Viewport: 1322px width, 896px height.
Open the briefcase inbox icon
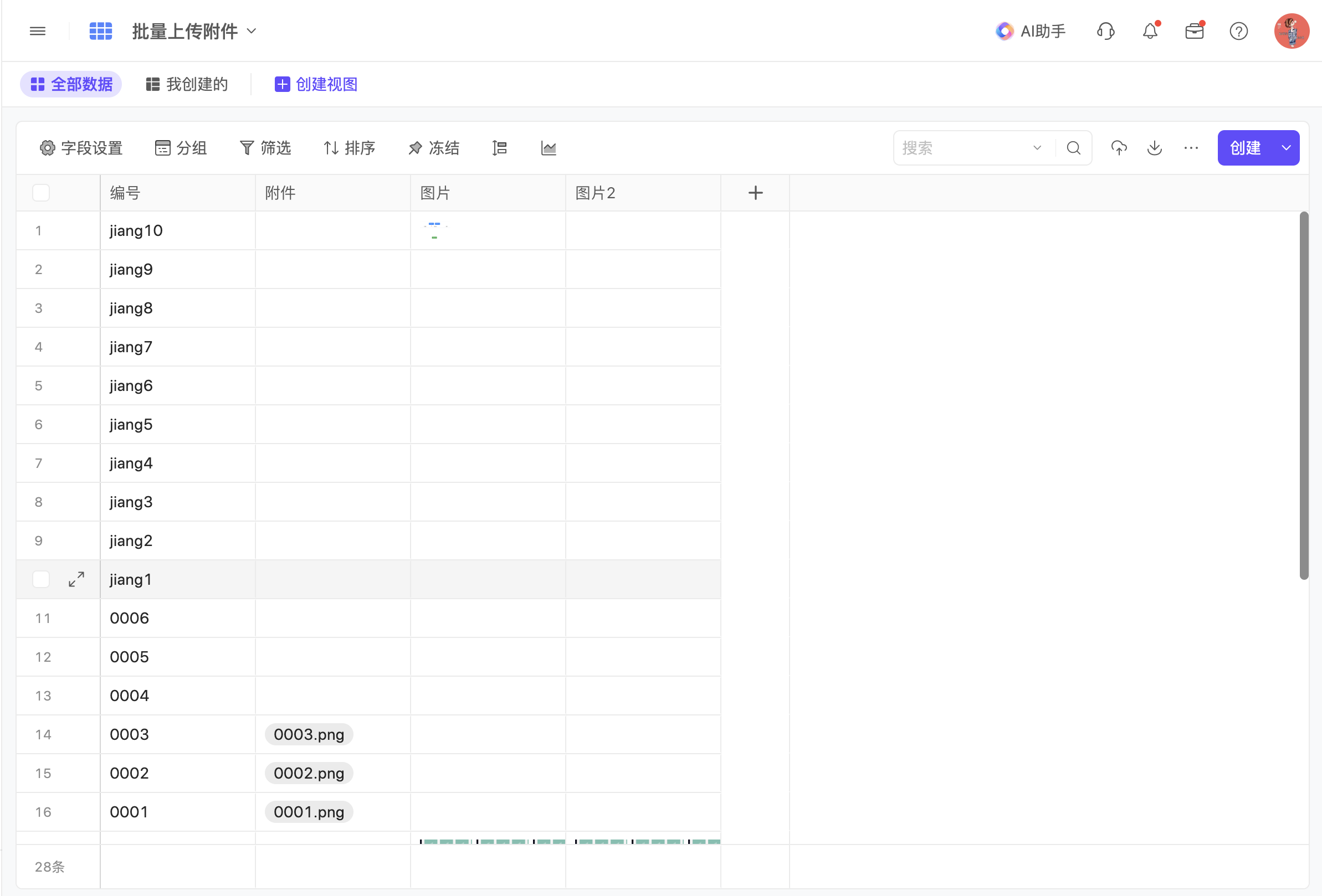1194,31
